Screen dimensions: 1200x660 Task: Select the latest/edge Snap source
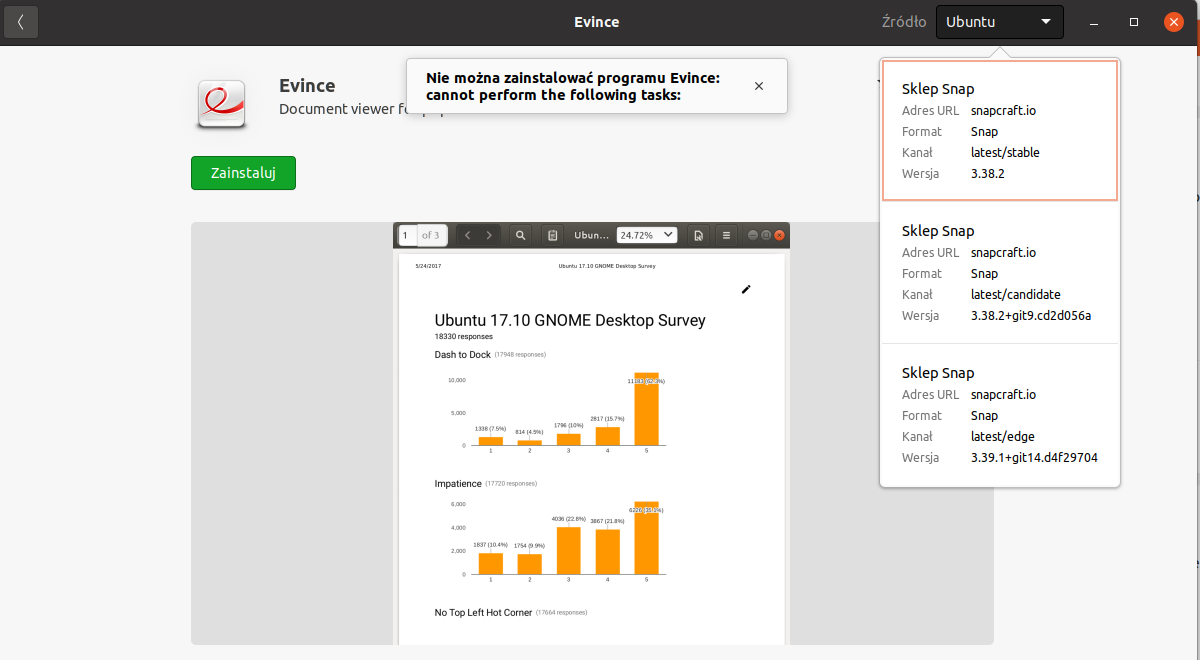coord(1000,415)
